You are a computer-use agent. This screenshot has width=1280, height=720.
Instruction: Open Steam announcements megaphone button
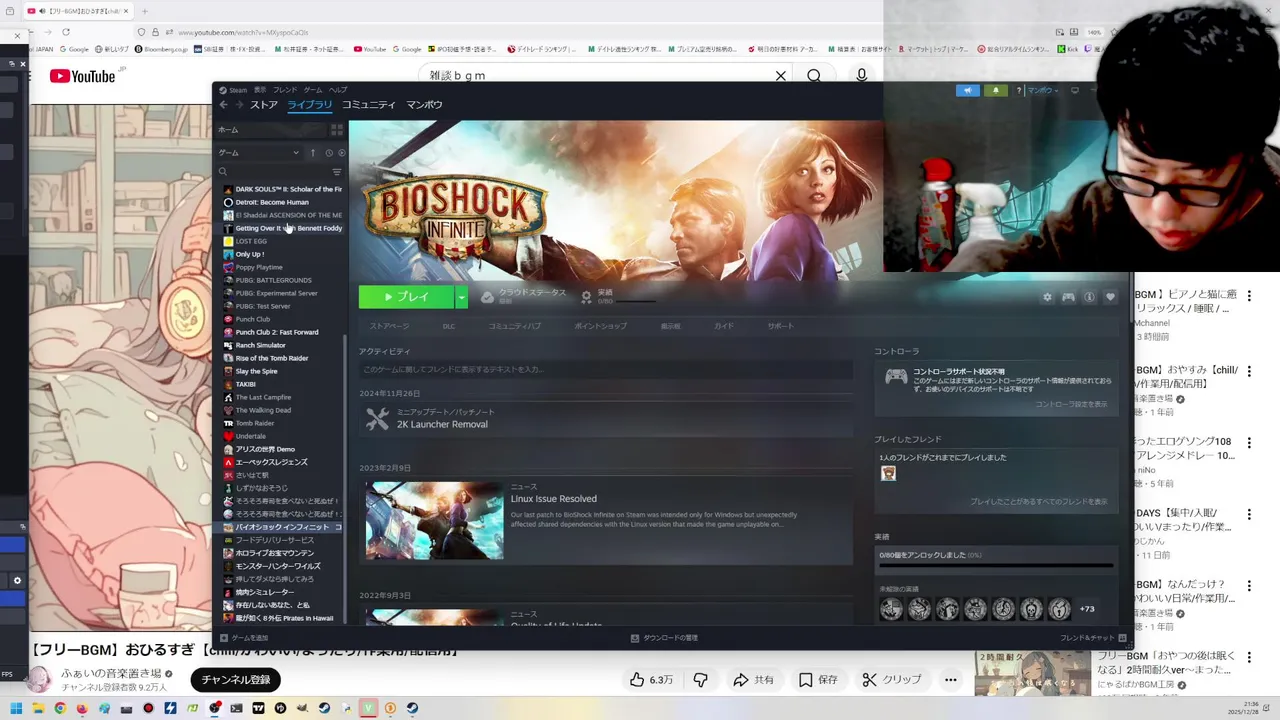coord(967,90)
